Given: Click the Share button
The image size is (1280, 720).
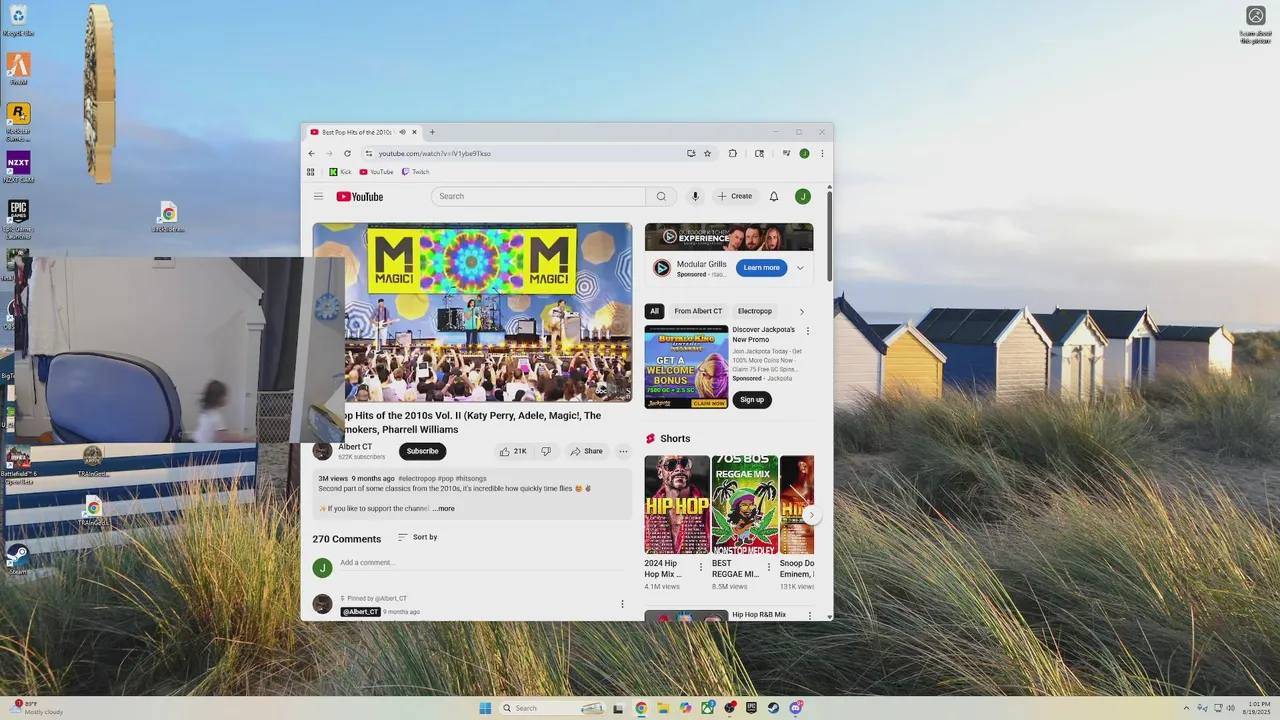Looking at the screenshot, I should click(x=586, y=451).
